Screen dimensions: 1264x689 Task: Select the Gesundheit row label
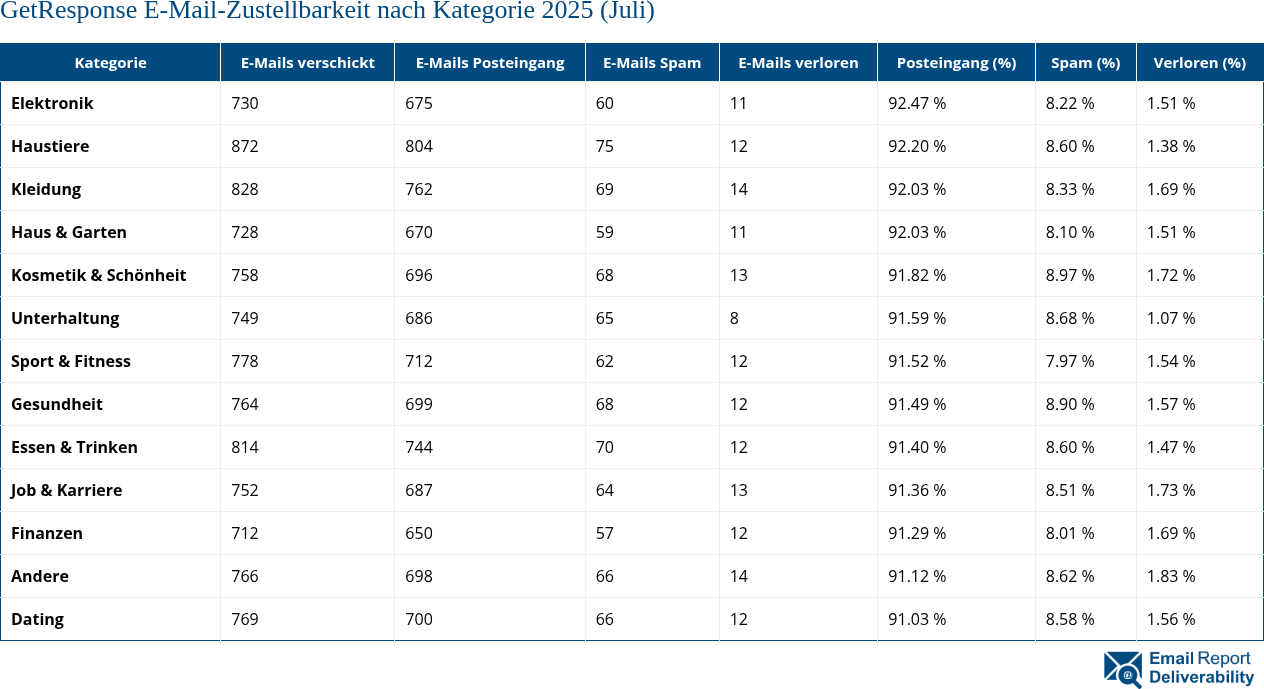(57, 404)
